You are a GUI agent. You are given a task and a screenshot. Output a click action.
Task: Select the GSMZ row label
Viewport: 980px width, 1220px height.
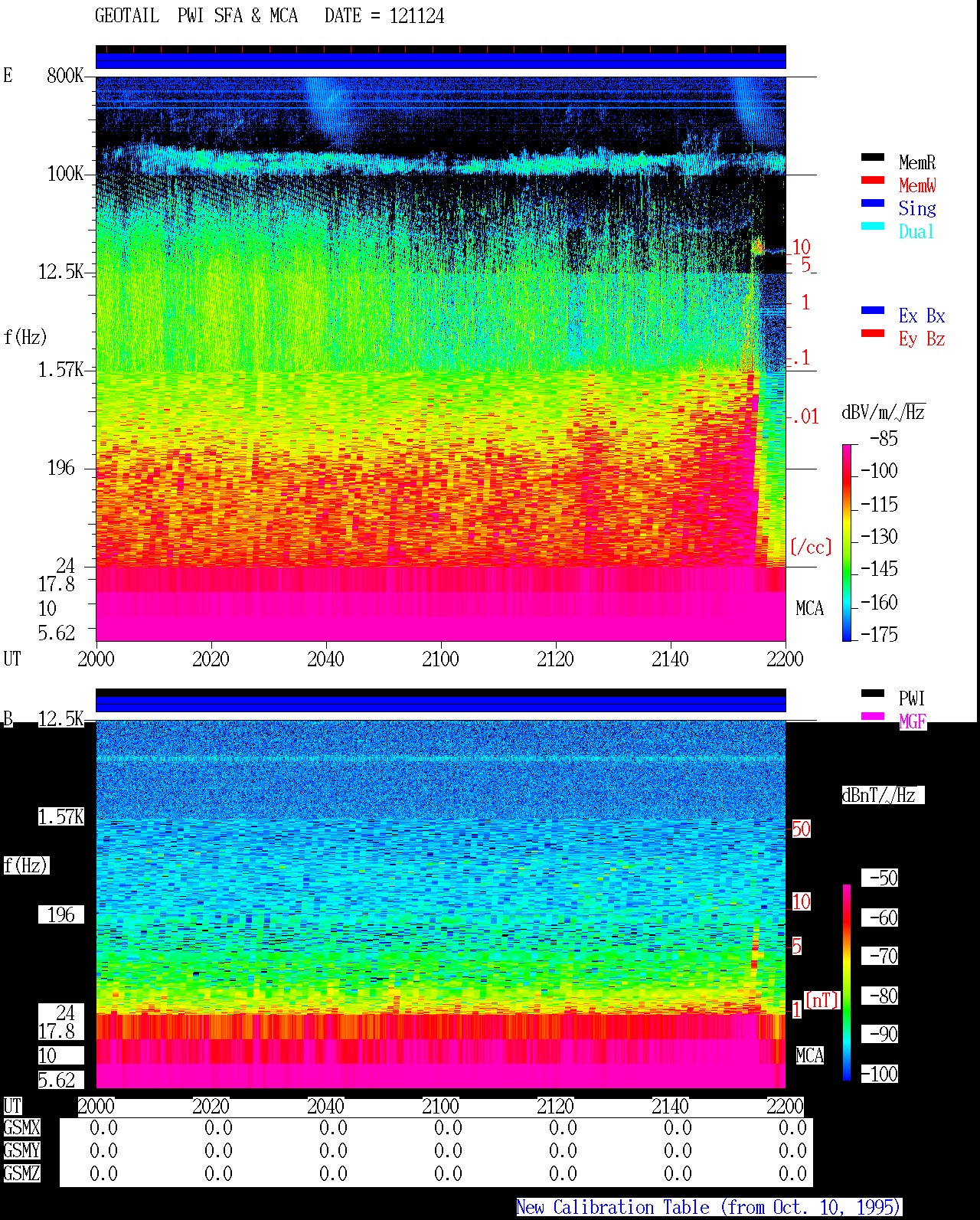coord(21,1173)
